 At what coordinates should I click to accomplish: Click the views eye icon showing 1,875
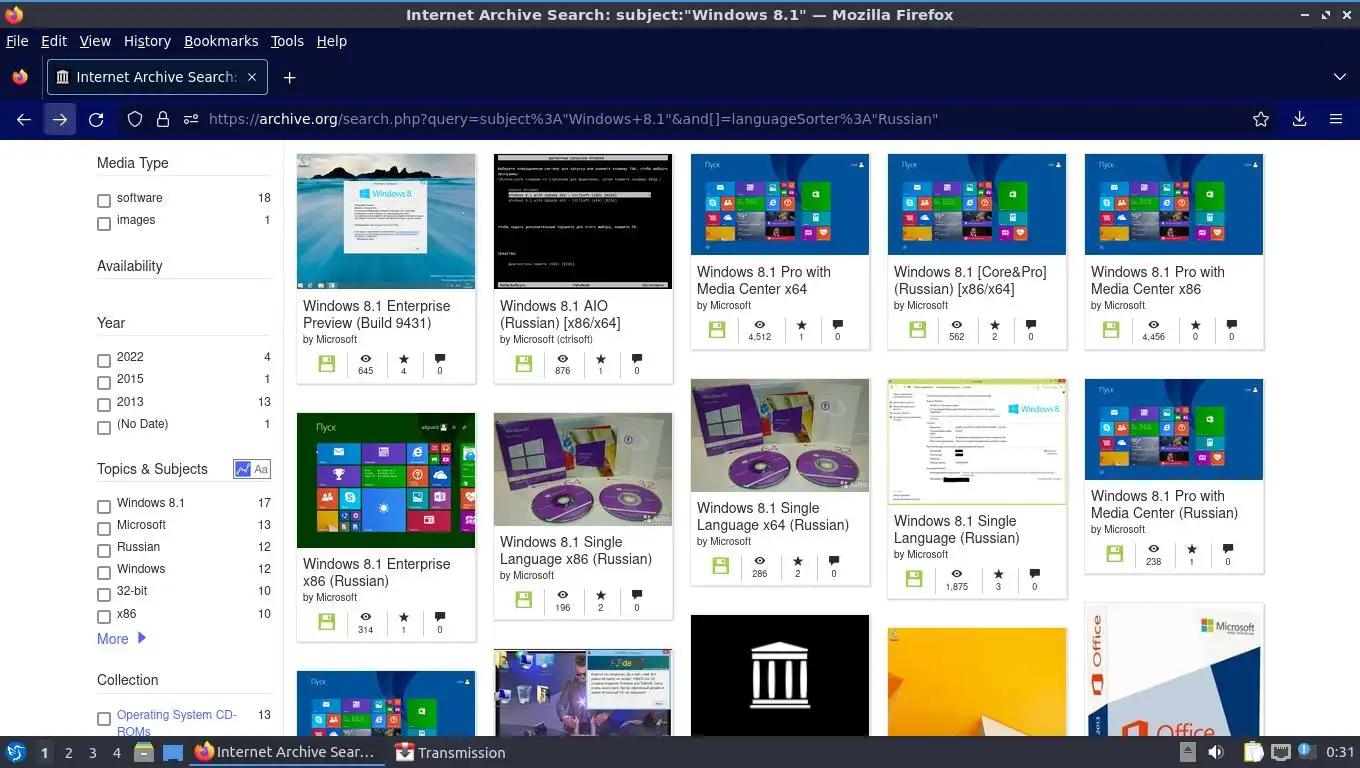956,574
